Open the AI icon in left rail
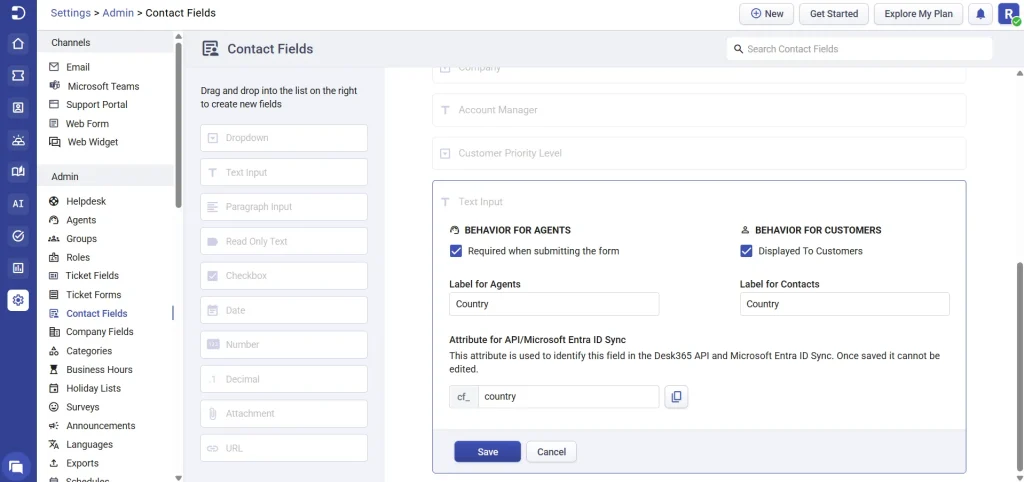The image size is (1024, 482). coord(18,204)
